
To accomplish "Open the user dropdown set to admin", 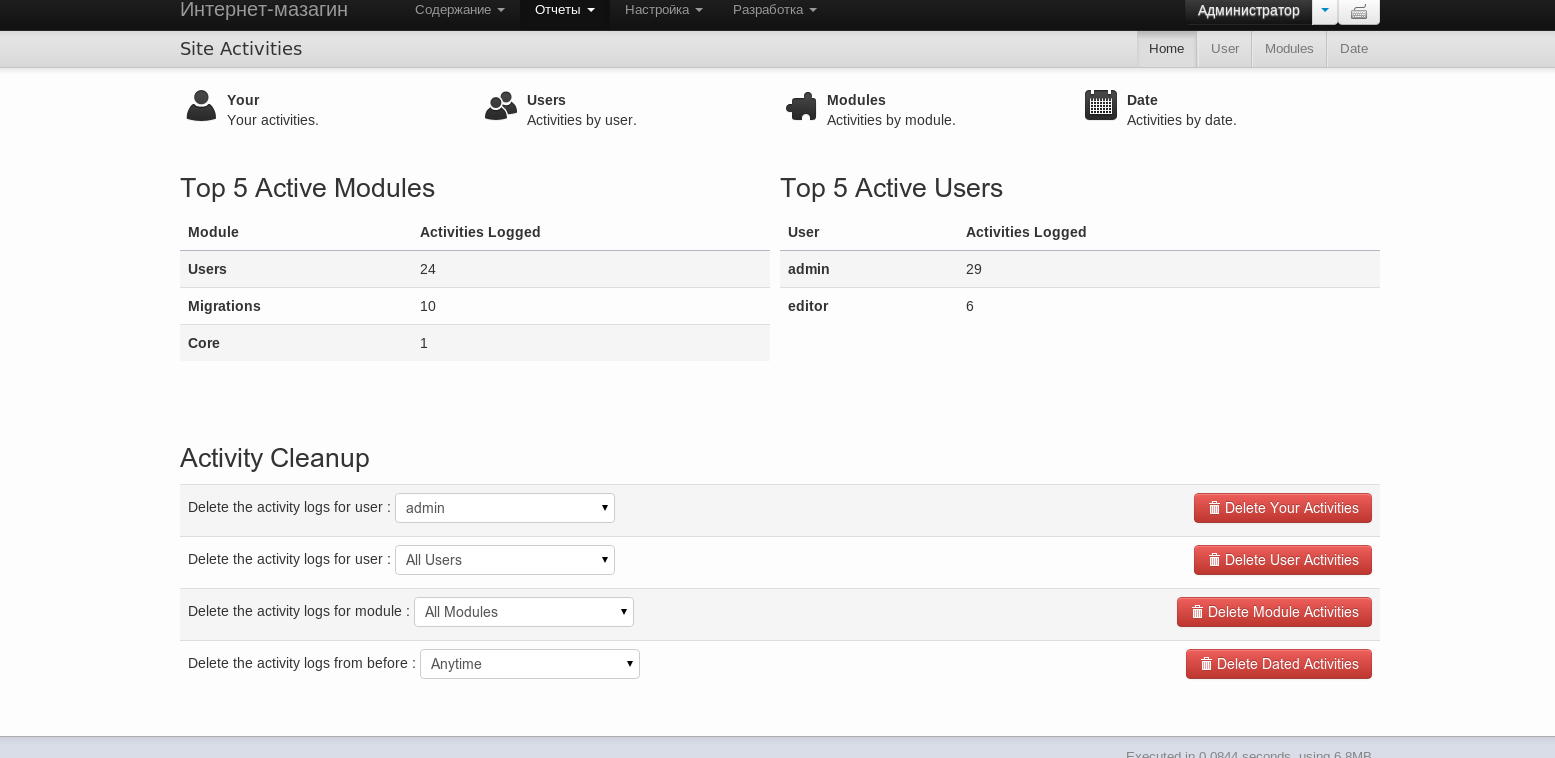I will 505,508.
